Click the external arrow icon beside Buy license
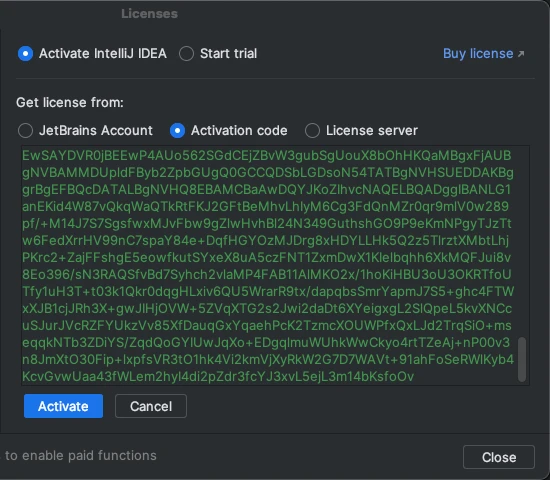This screenshot has width=550, height=480. (521, 54)
